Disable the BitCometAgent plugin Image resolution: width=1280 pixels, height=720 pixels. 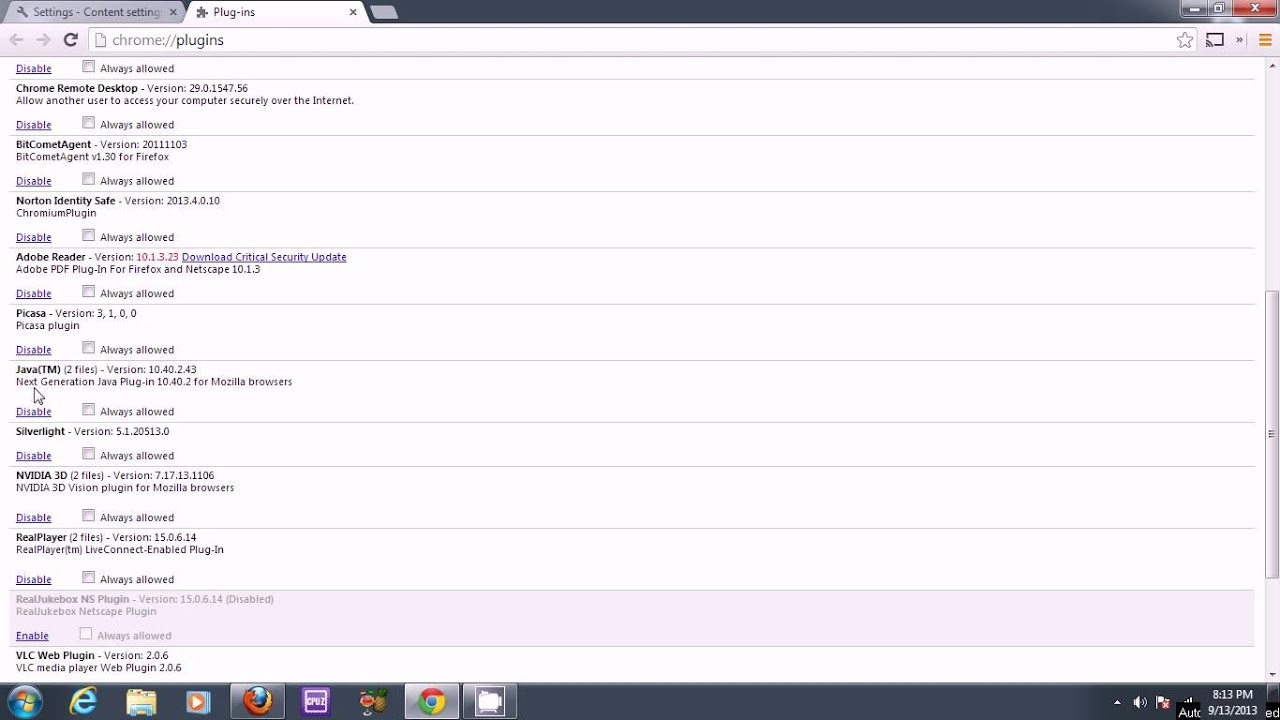coord(33,181)
